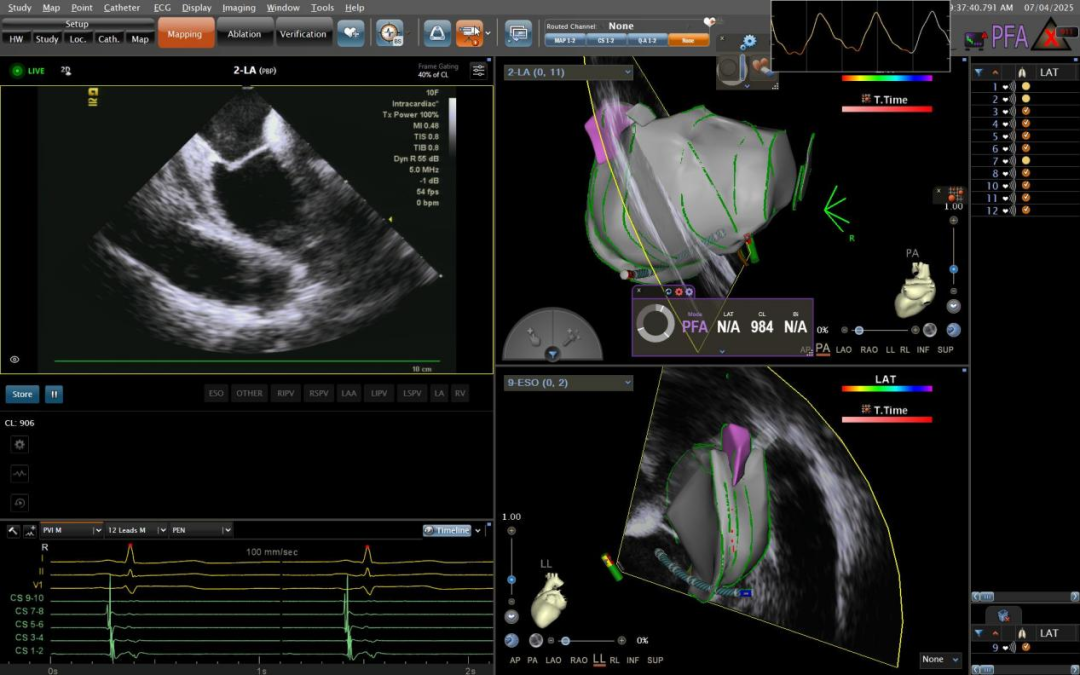Pause the live ultrasound acquisition
Viewport: 1080px width, 675px height.
[54, 394]
